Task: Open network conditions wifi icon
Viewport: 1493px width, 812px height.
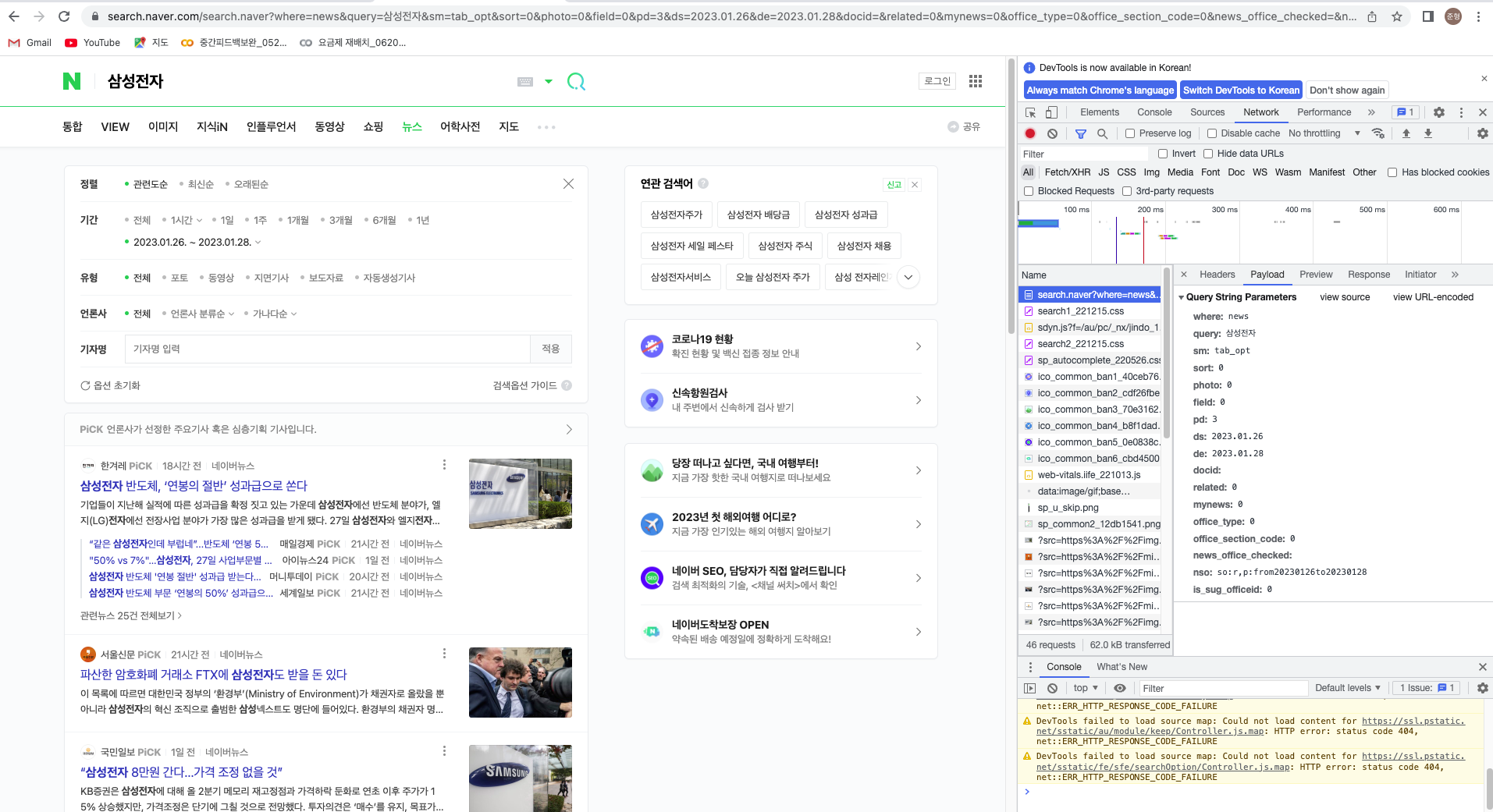Action: pos(1378,133)
